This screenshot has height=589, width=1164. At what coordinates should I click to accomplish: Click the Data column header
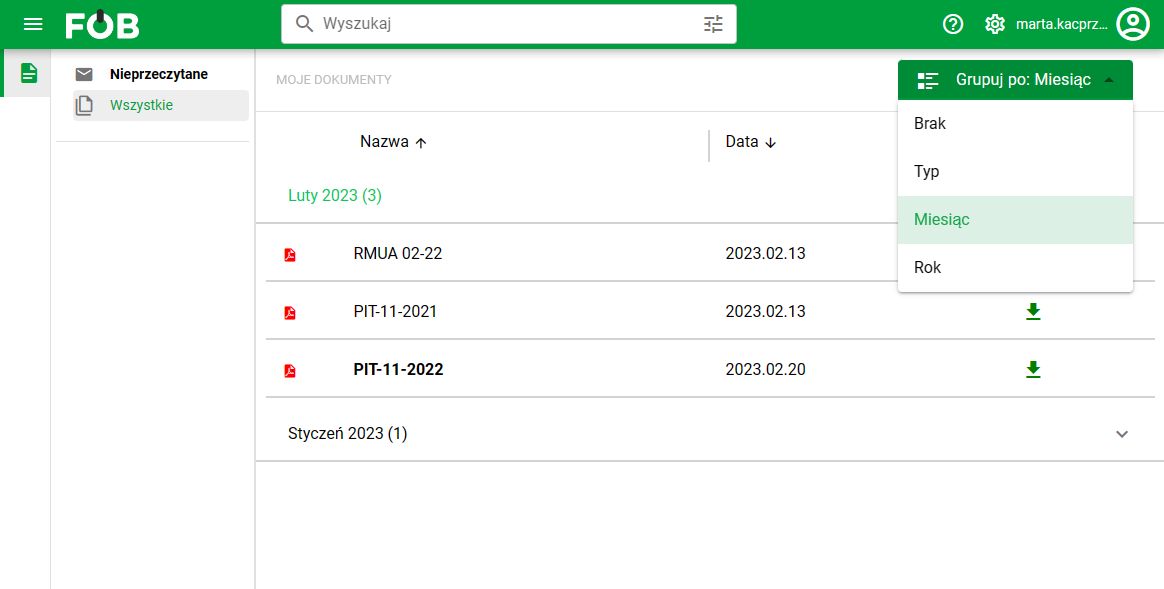pos(742,141)
